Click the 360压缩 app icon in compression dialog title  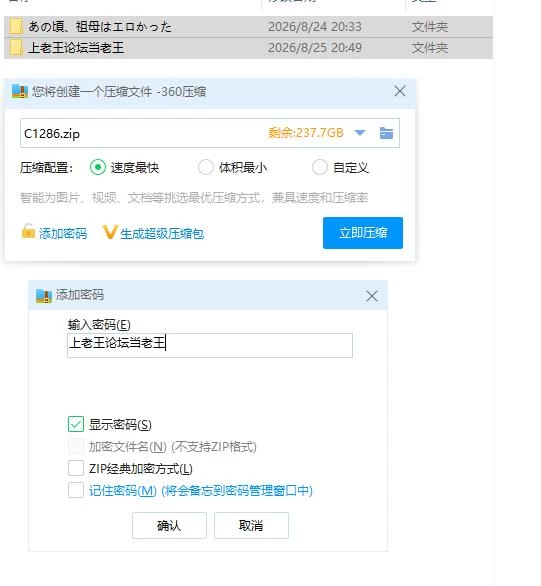coord(20,91)
